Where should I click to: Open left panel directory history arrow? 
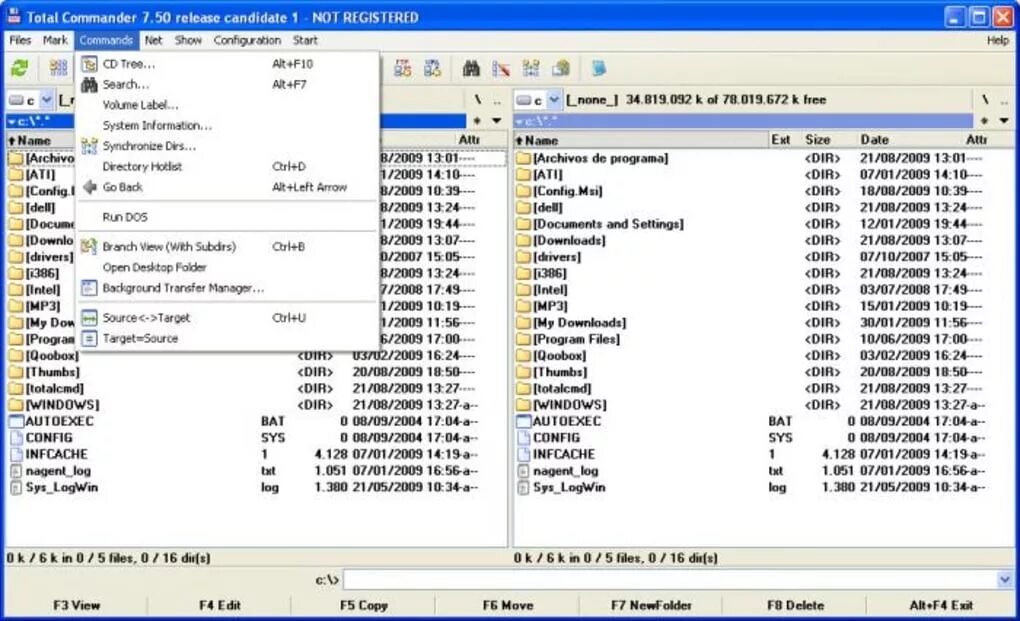[497, 120]
